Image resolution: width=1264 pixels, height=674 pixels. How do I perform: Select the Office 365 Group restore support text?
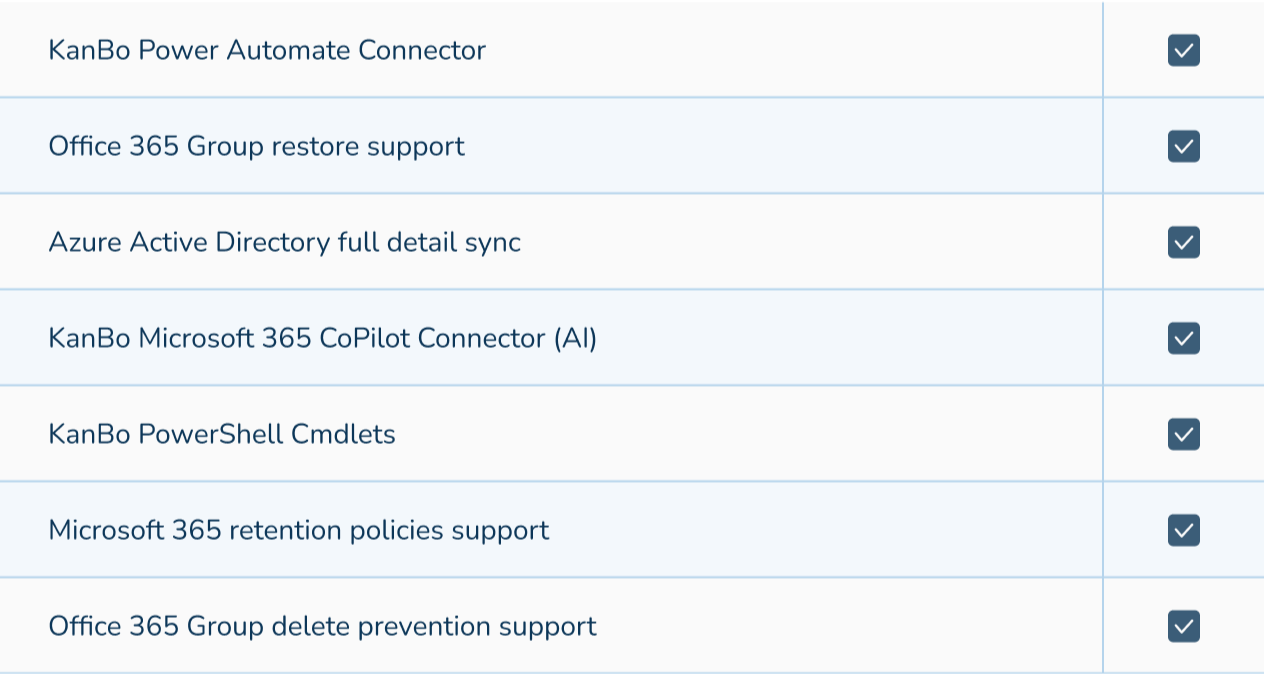point(256,146)
